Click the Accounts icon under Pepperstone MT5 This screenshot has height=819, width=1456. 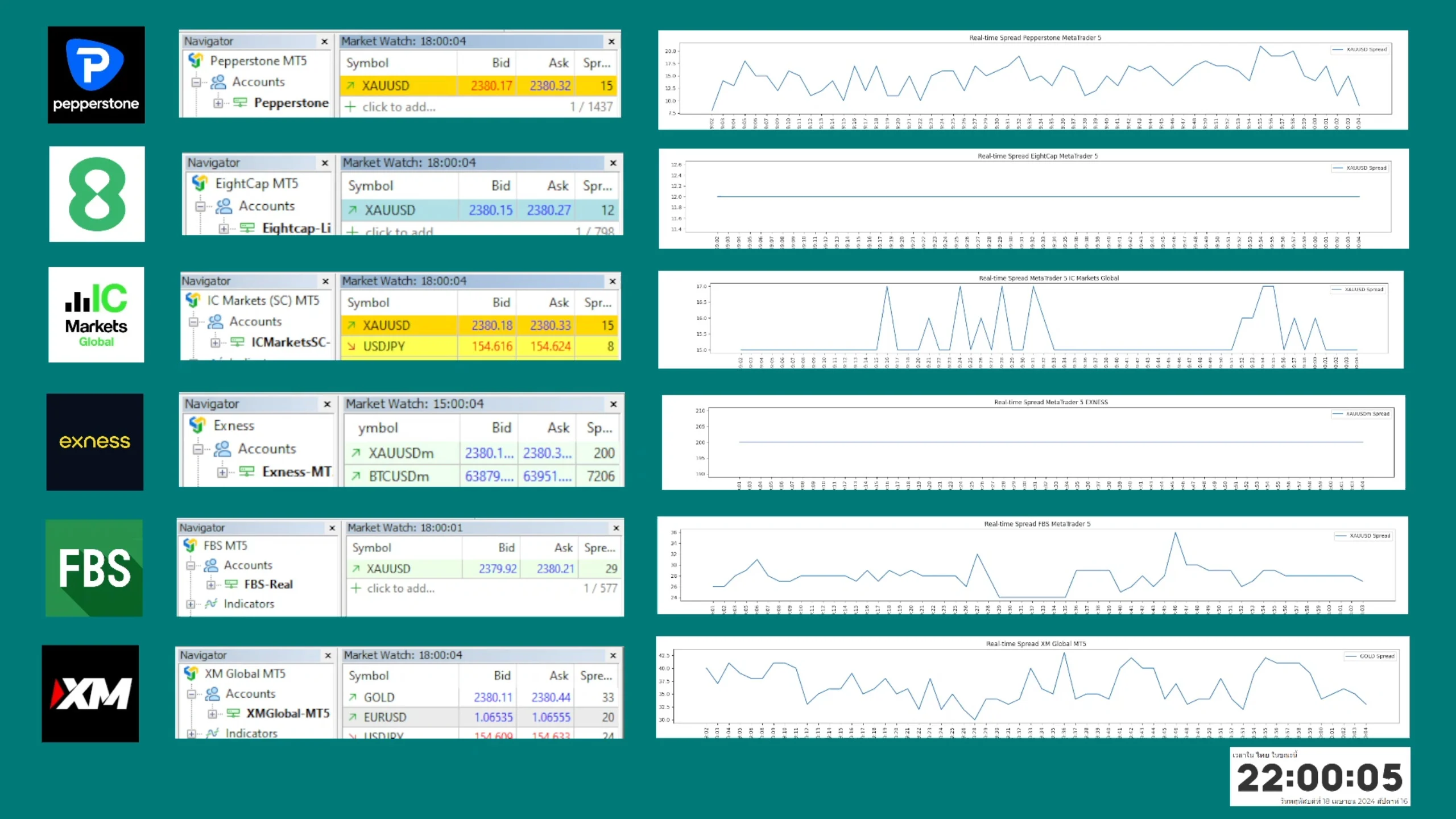point(218,82)
